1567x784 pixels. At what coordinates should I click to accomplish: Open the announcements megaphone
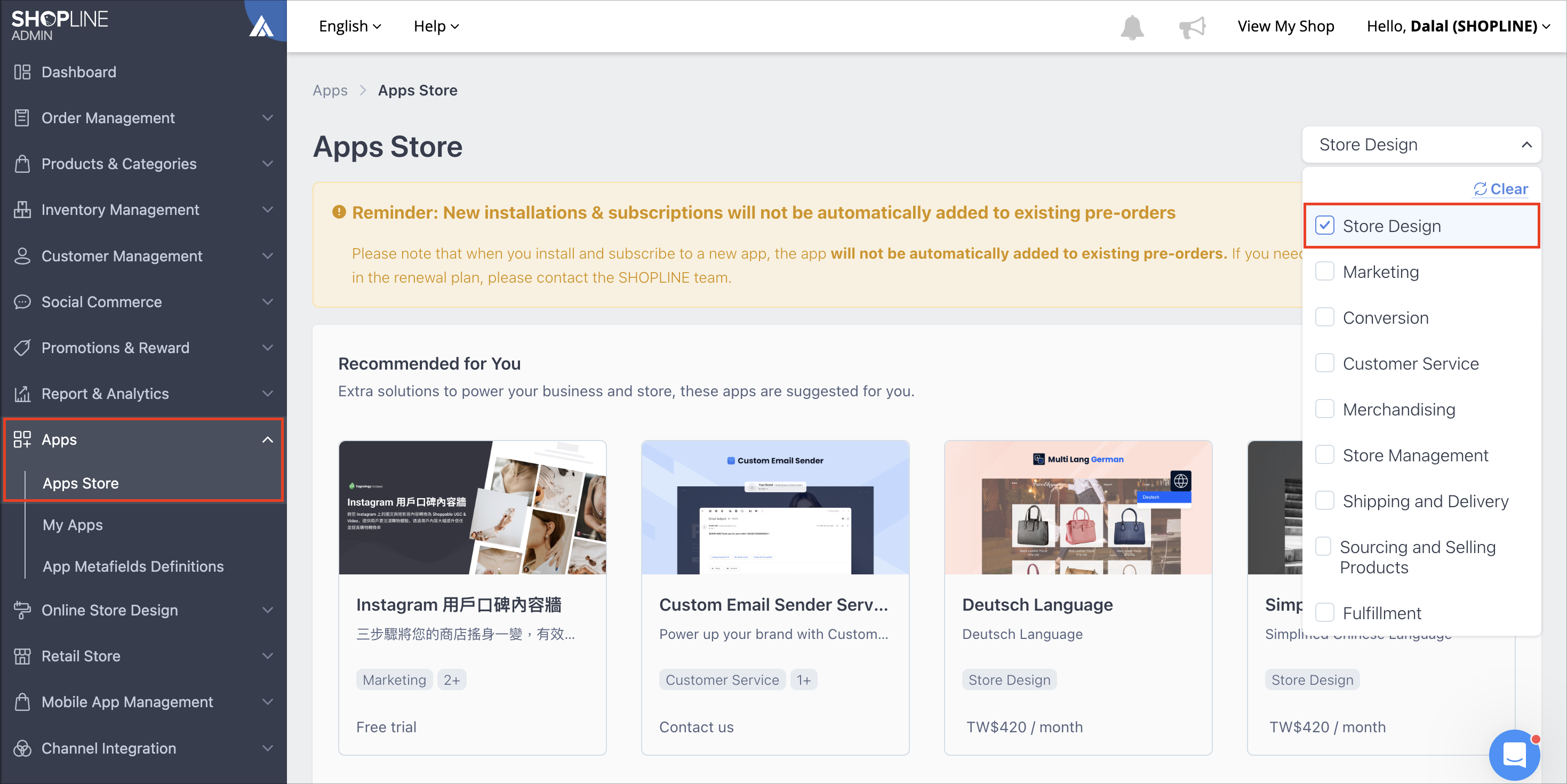(x=1192, y=27)
